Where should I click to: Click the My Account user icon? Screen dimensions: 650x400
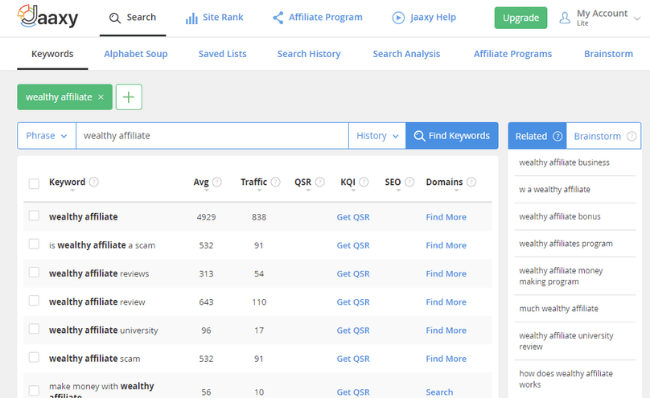565,18
